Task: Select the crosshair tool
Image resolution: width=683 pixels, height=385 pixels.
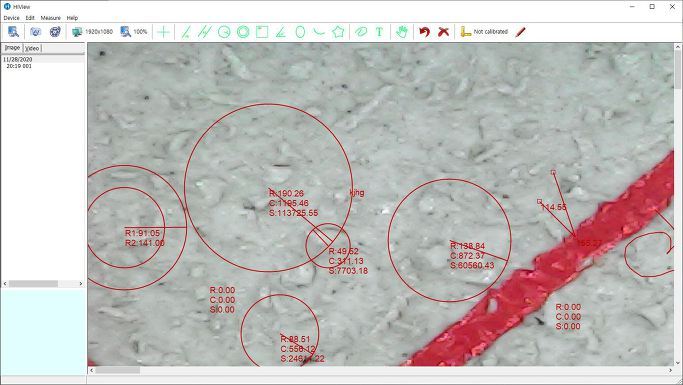Action: 163,32
